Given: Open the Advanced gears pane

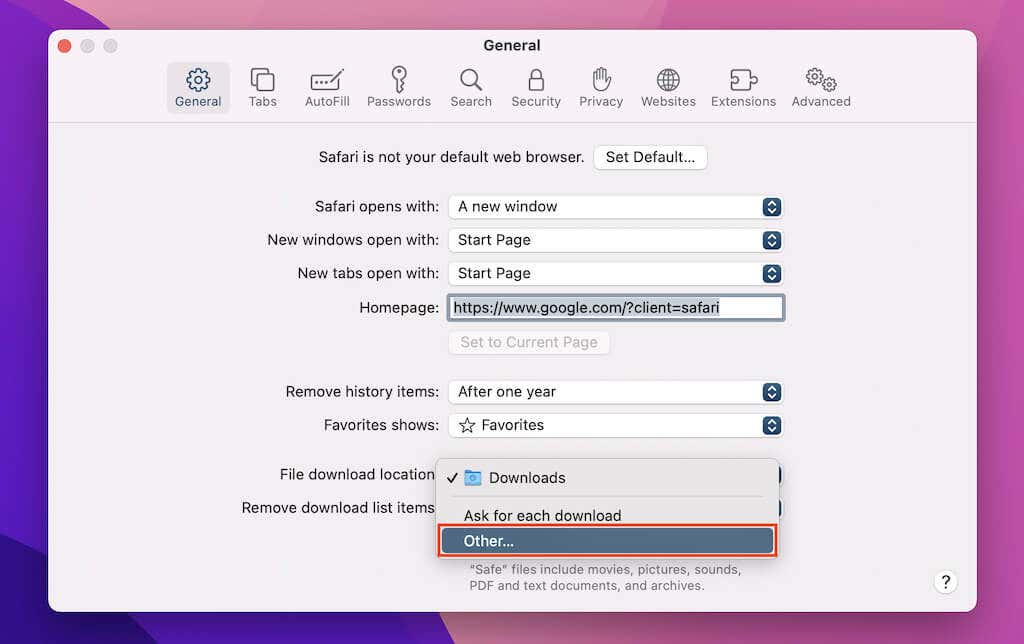Looking at the screenshot, I should [821, 88].
